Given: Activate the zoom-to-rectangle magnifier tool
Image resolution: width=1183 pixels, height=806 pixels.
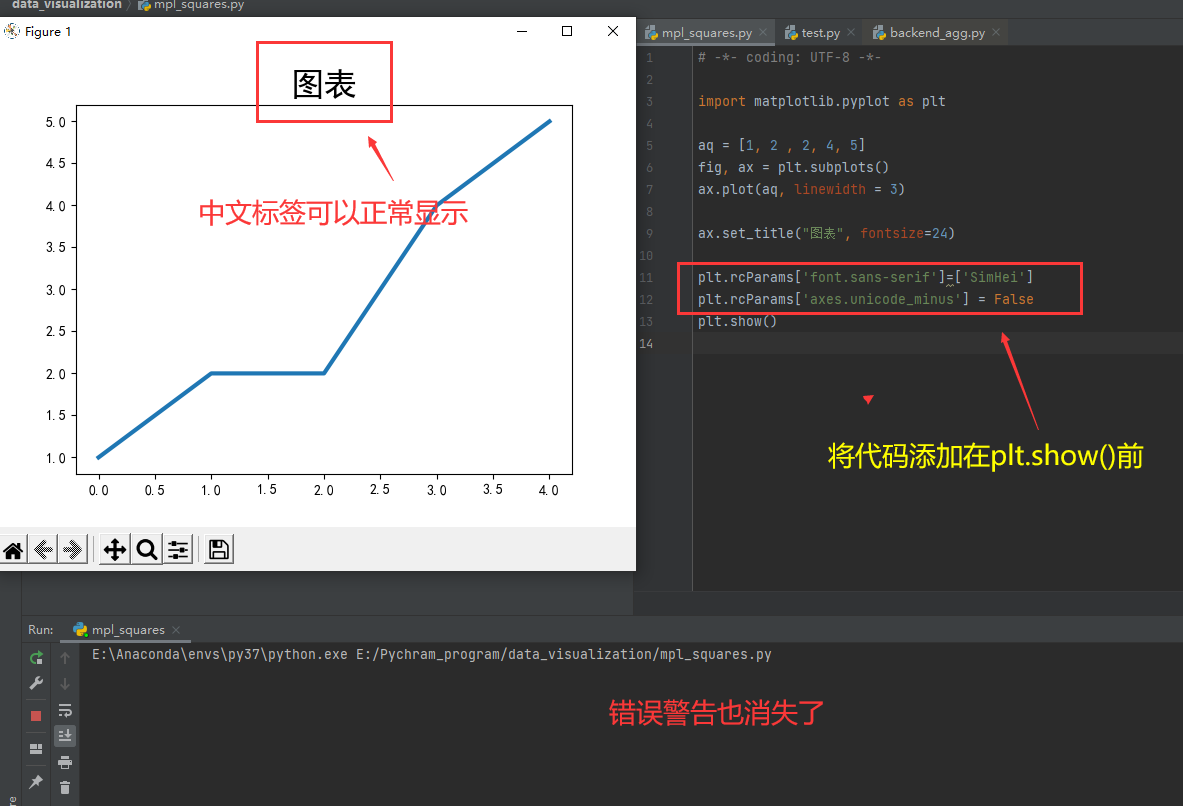Looking at the screenshot, I should click(x=146, y=549).
